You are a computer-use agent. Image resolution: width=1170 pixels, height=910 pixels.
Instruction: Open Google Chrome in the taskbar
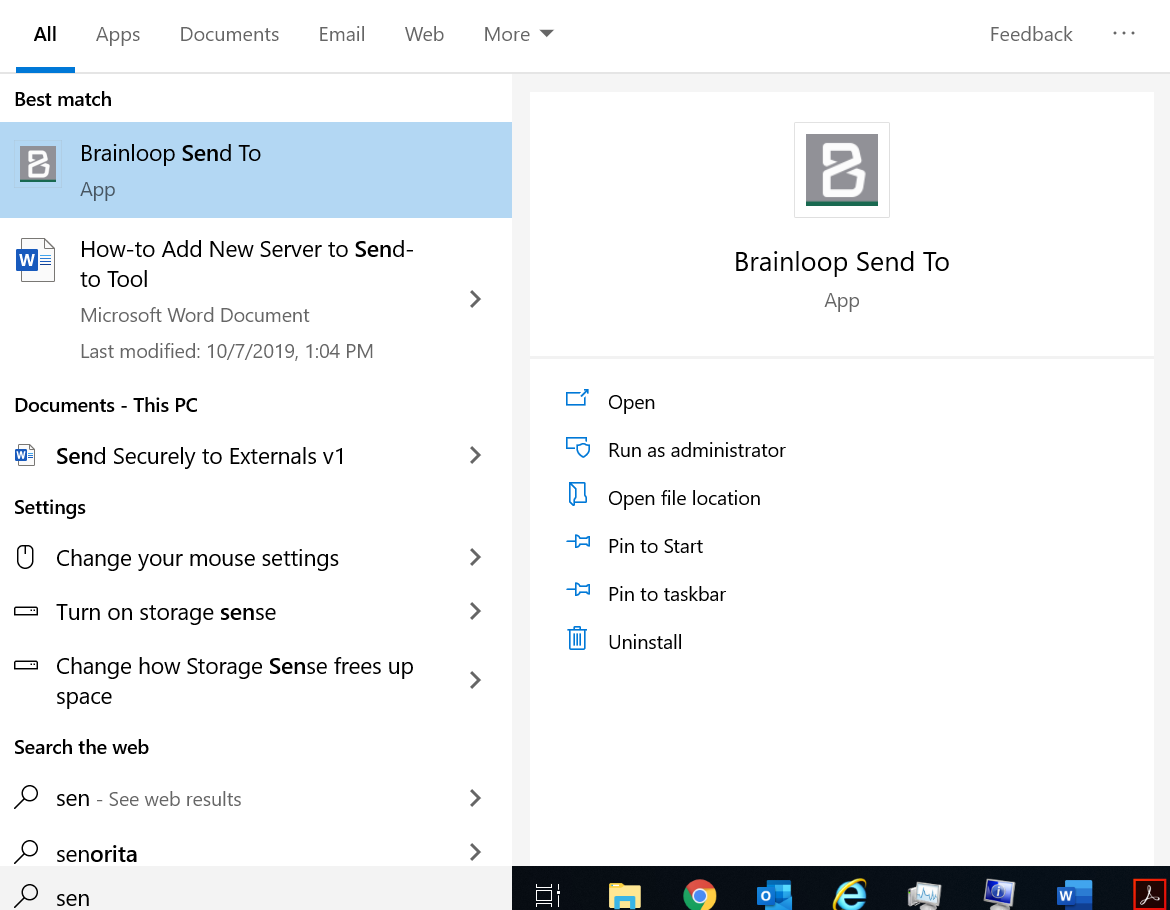click(x=699, y=894)
